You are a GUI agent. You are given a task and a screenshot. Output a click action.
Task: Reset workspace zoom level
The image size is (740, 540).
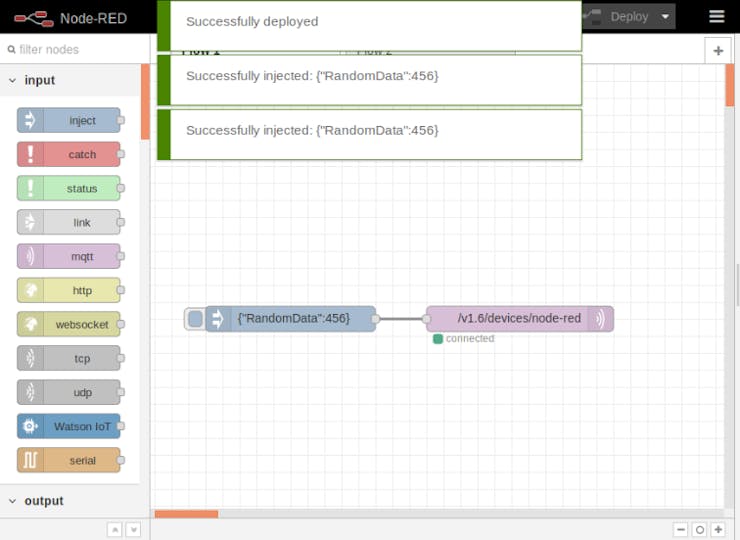pyautogui.click(x=700, y=530)
